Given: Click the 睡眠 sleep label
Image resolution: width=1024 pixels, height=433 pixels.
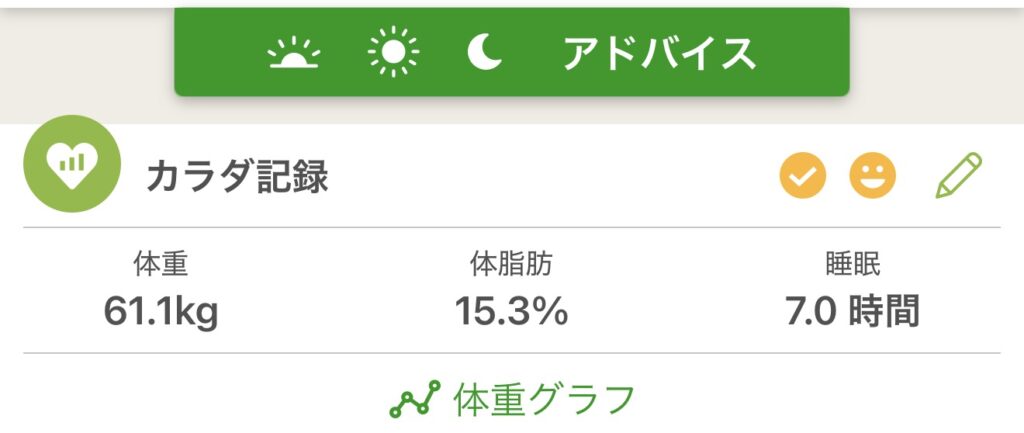Looking at the screenshot, I should click(852, 264).
